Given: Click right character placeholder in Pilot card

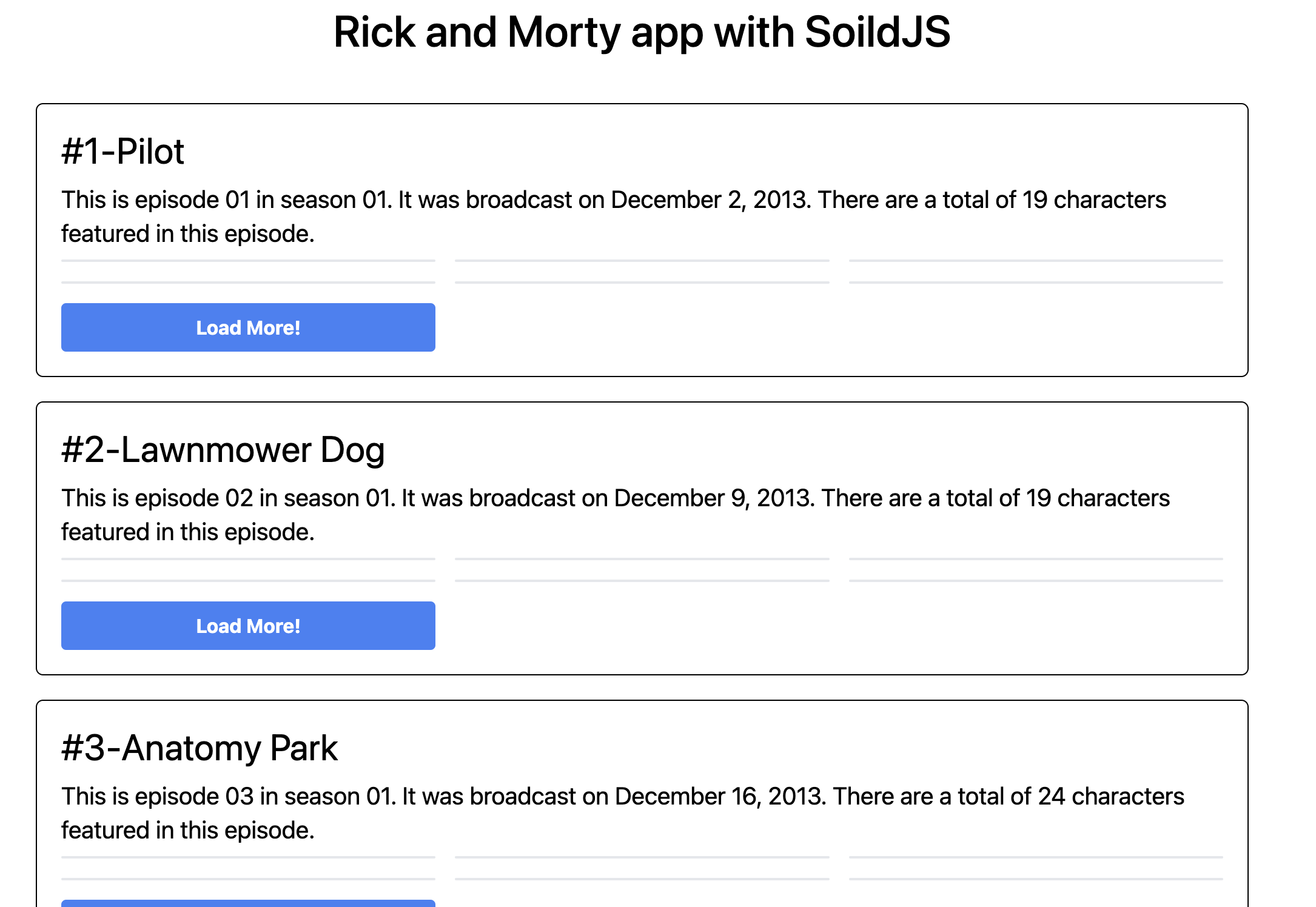Looking at the screenshot, I should [x=1036, y=272].
